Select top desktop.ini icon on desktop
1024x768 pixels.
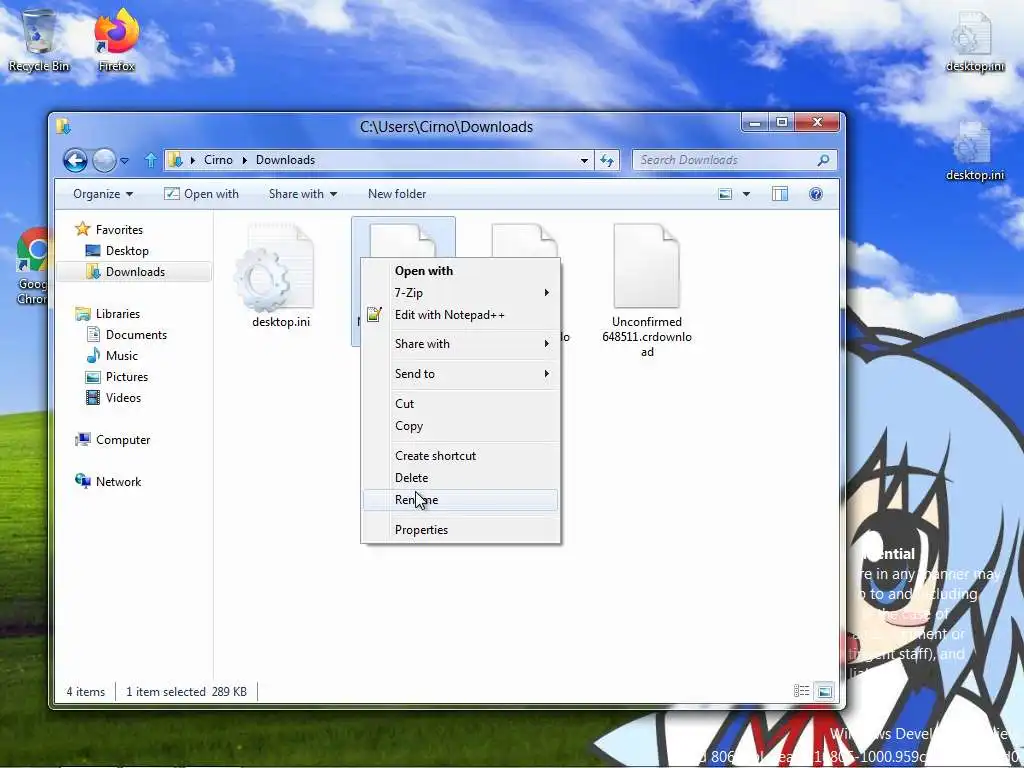[x=974, y=40]
